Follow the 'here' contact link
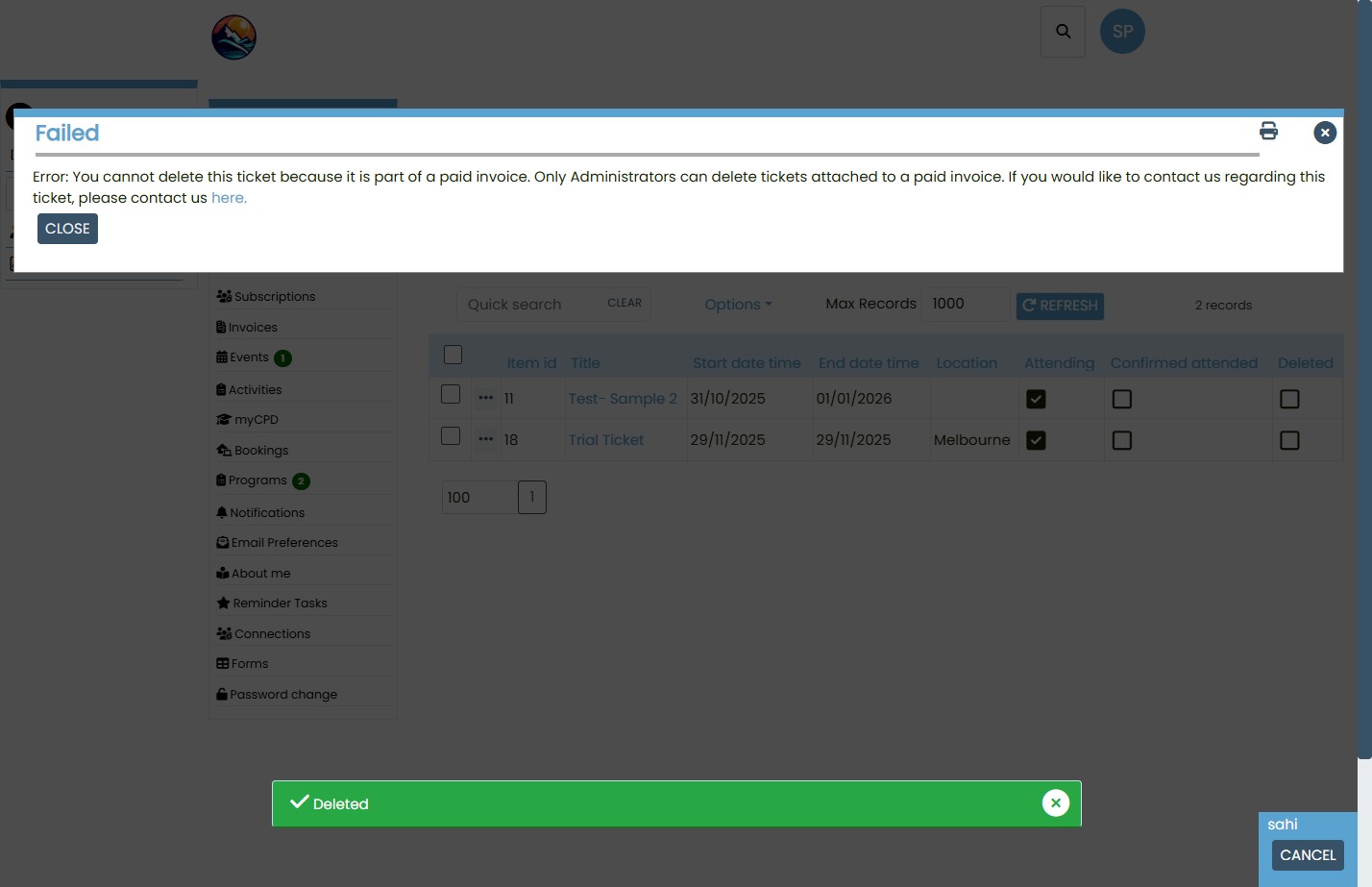1372x887 pixels. coord(229,198)
